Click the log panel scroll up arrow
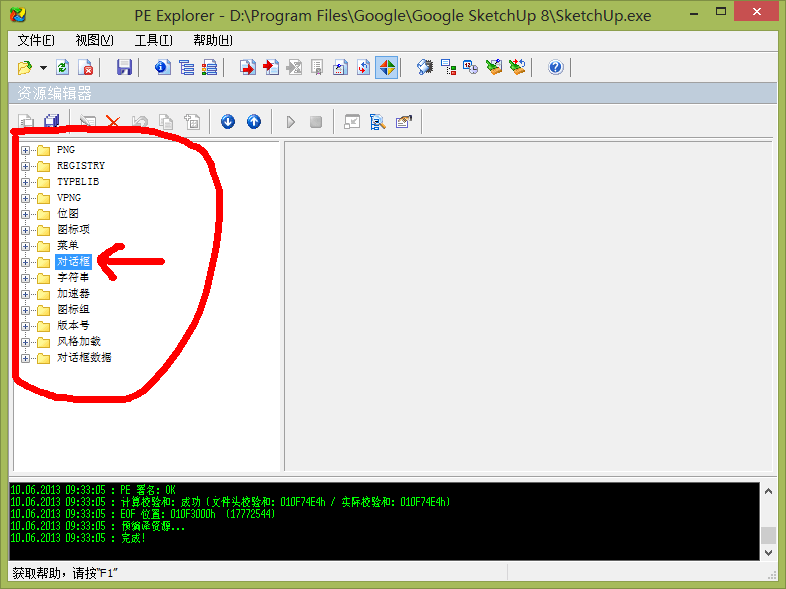This screenshot has height=589, width=786. 768,491
